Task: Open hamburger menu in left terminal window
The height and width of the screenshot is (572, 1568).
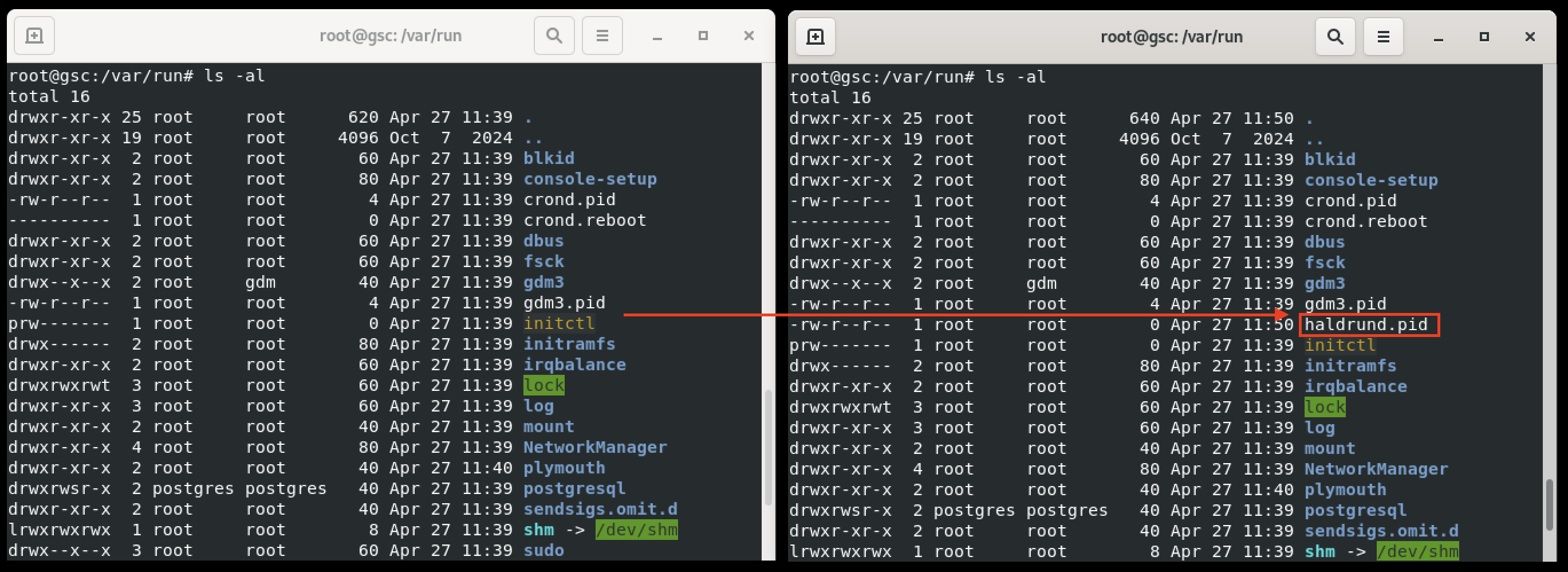Action: pyautogui.click(x=602, y=36)
